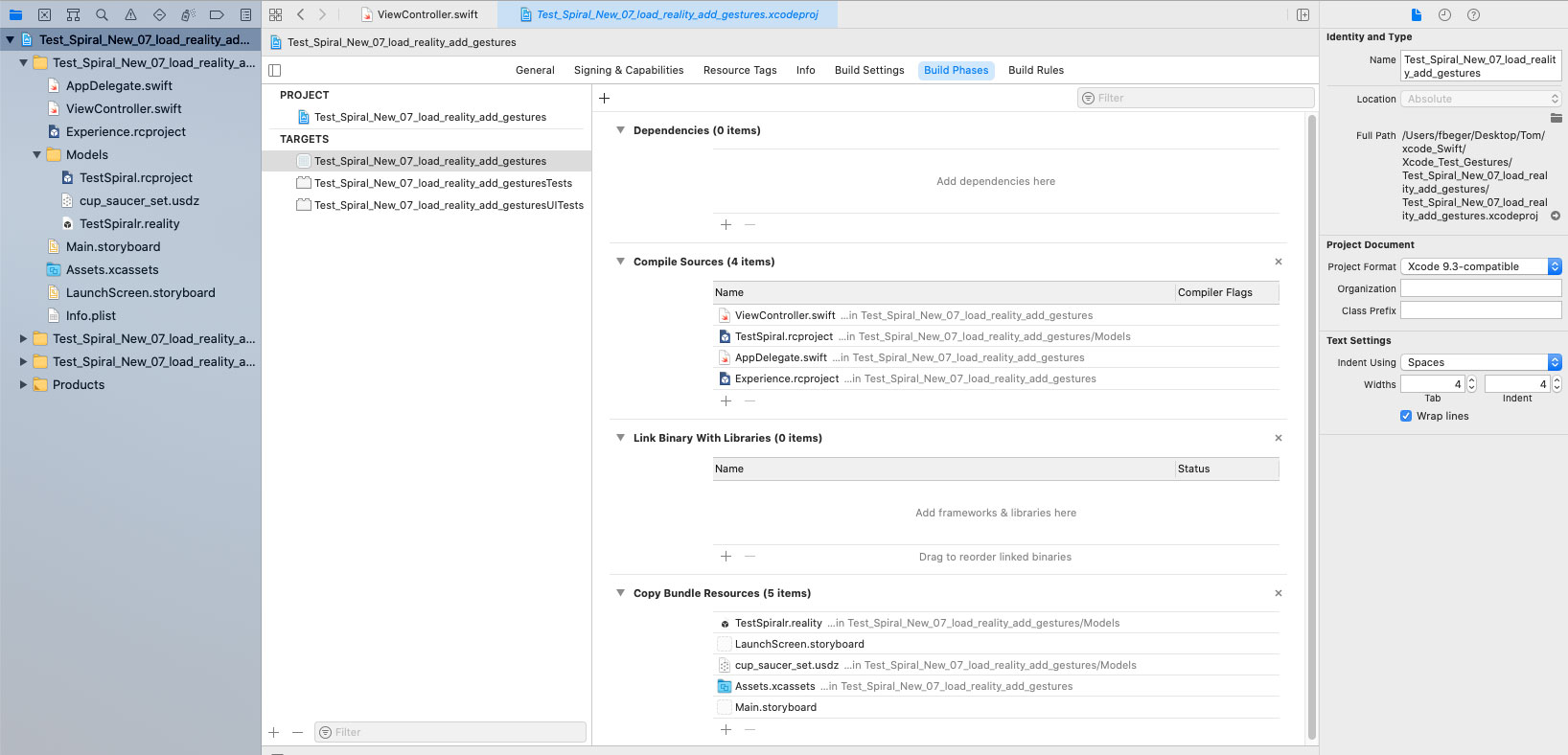Collapse the Compile Sources section
Image resolution: width=1568 pixels, height=755 pixels.
point(620,262)
